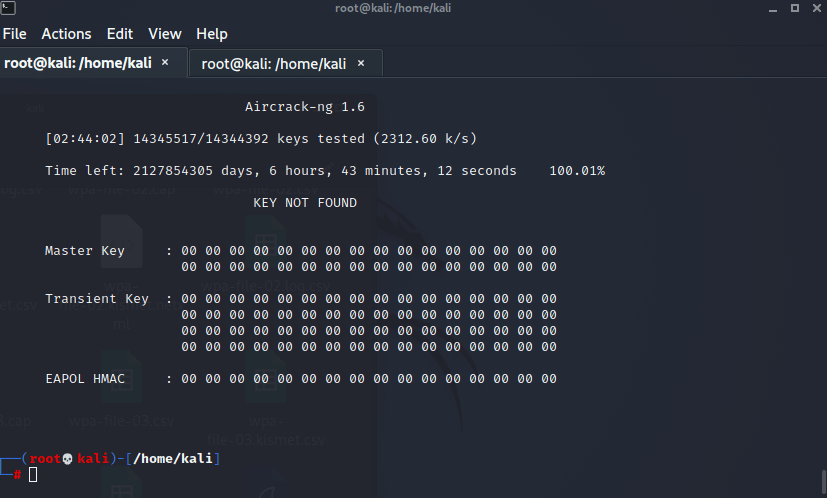Click the window title root@kali: /home/kali
827x498 pixels.
(x=413, y=9)
